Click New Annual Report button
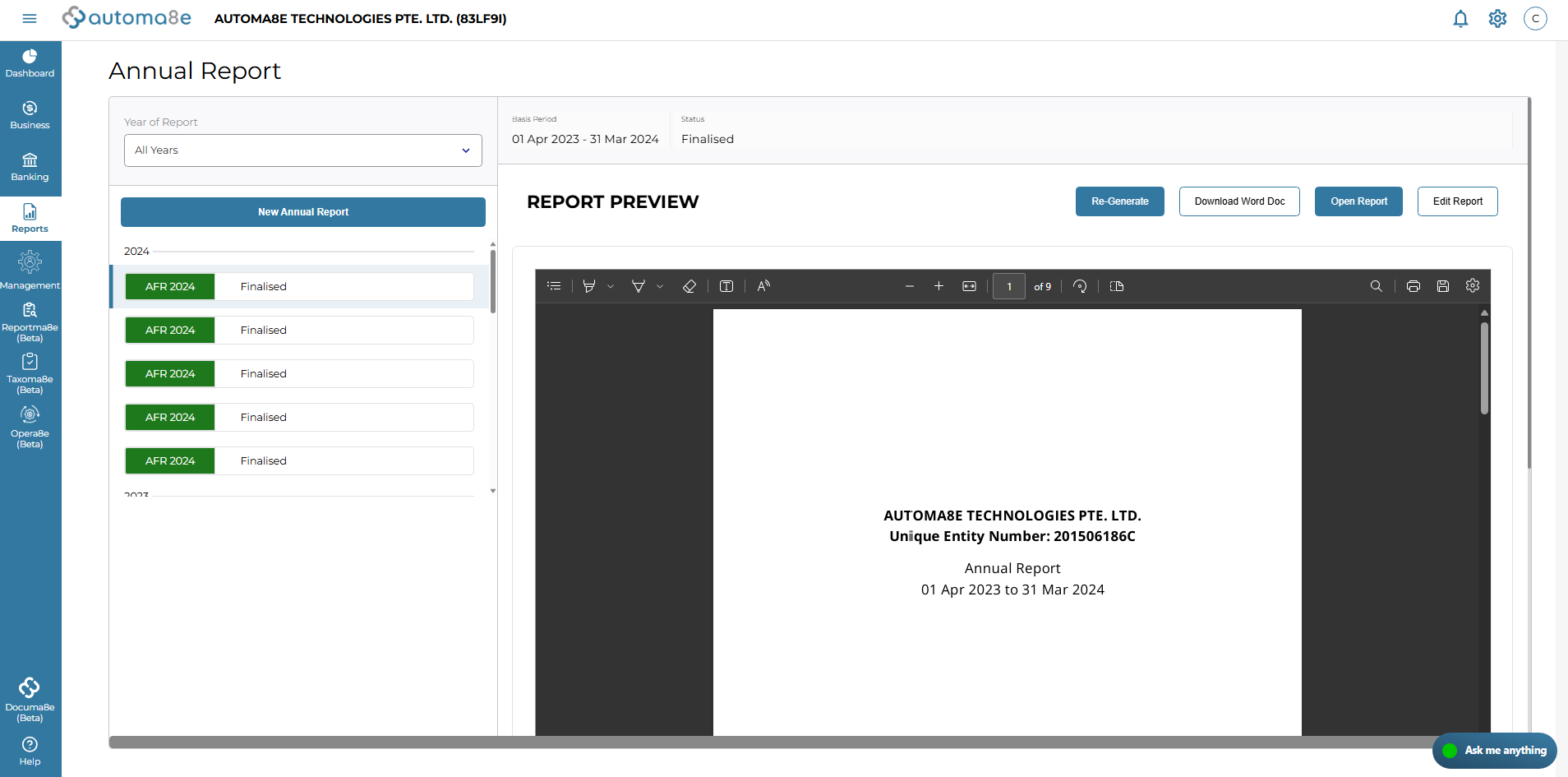Image resolution: width=1568 pixels, height=777 pixels. coord(303,212)
